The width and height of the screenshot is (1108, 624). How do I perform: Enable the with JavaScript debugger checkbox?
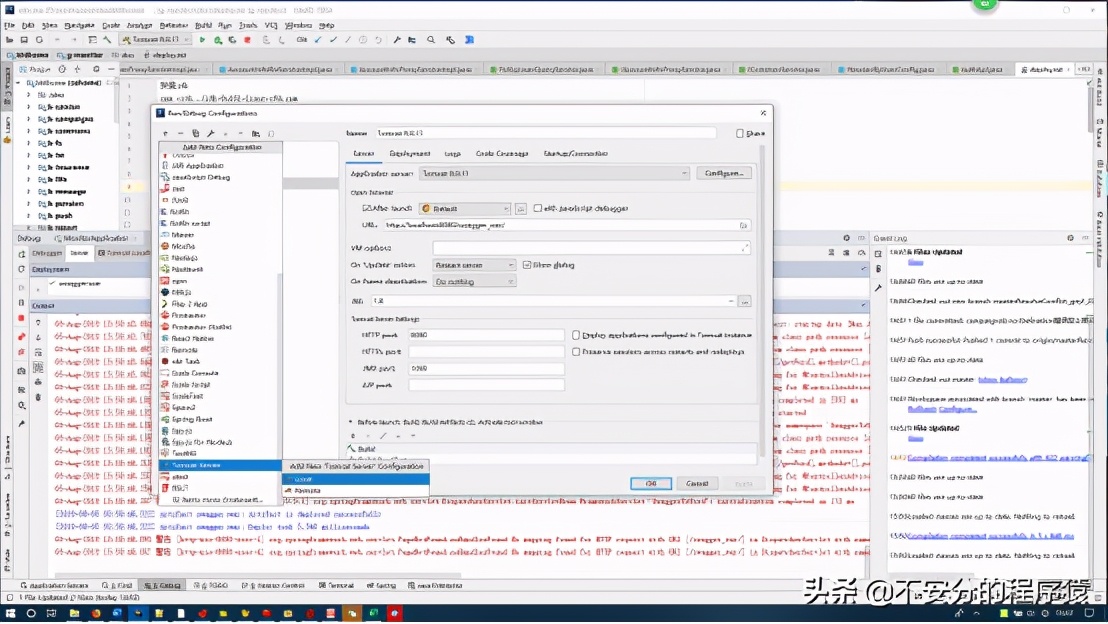coord(538,208)
